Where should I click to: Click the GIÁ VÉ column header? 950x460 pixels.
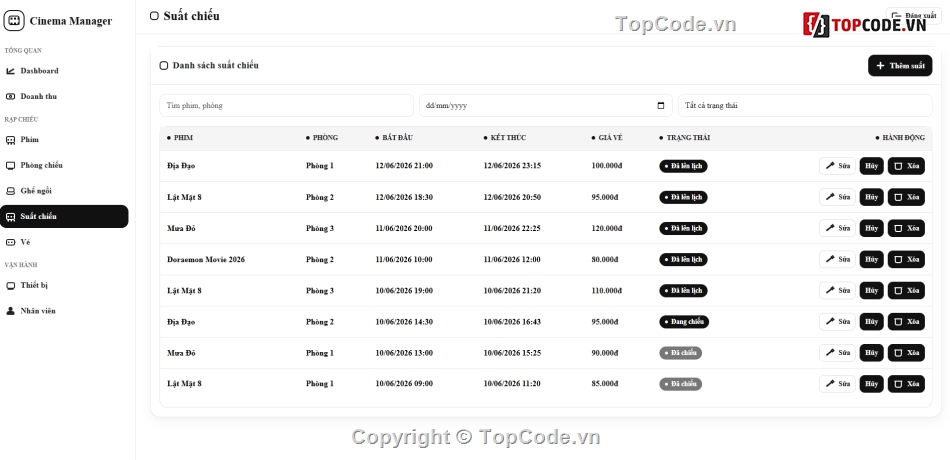click(607, 138)
